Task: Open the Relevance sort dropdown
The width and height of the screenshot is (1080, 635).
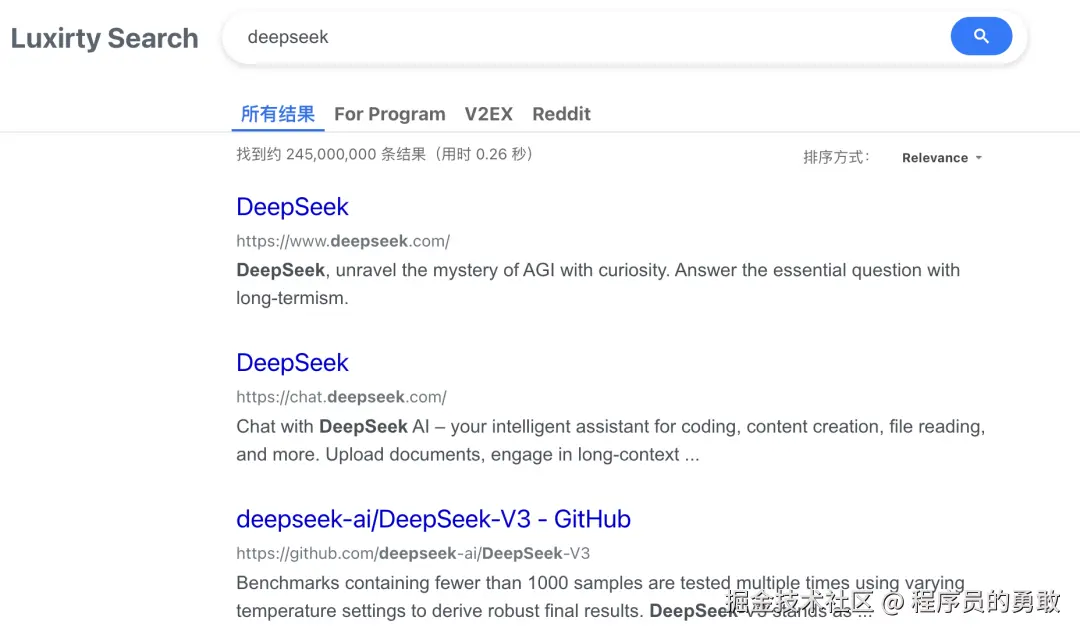Action: [934, 158]
